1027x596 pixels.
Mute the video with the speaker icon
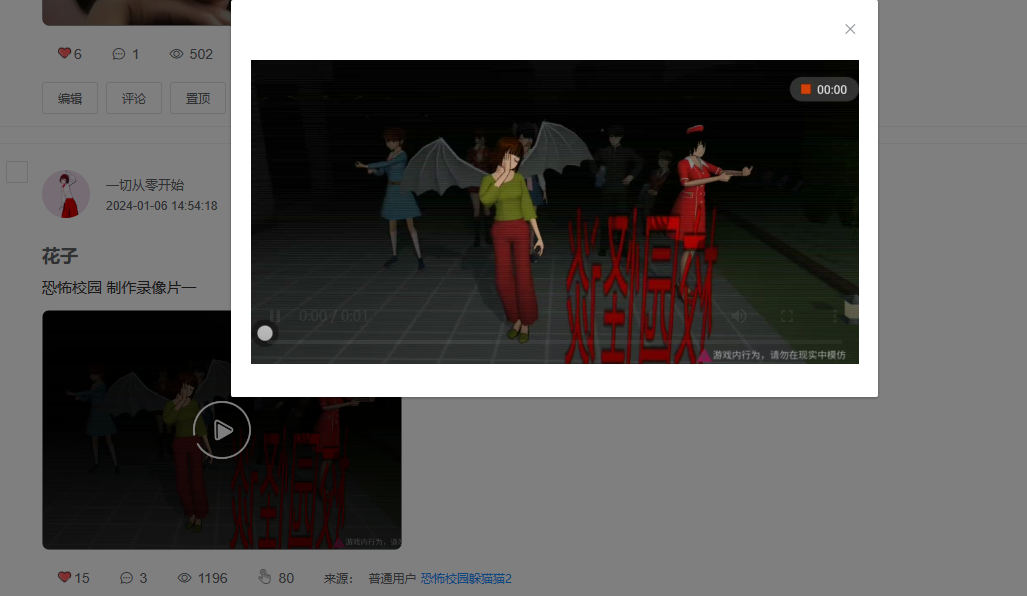[739, 316]
